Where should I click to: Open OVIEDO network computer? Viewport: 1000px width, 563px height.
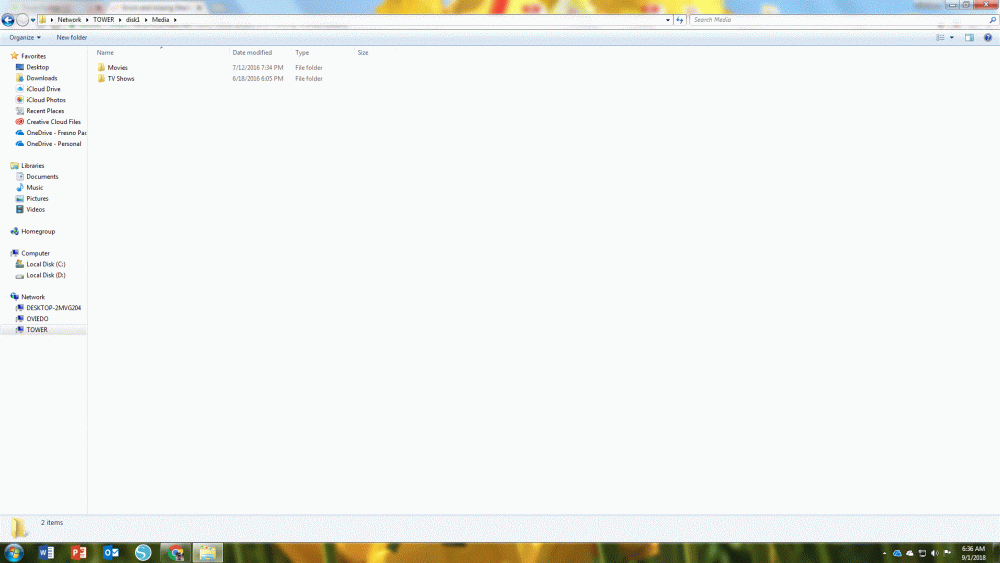point(37,319)
